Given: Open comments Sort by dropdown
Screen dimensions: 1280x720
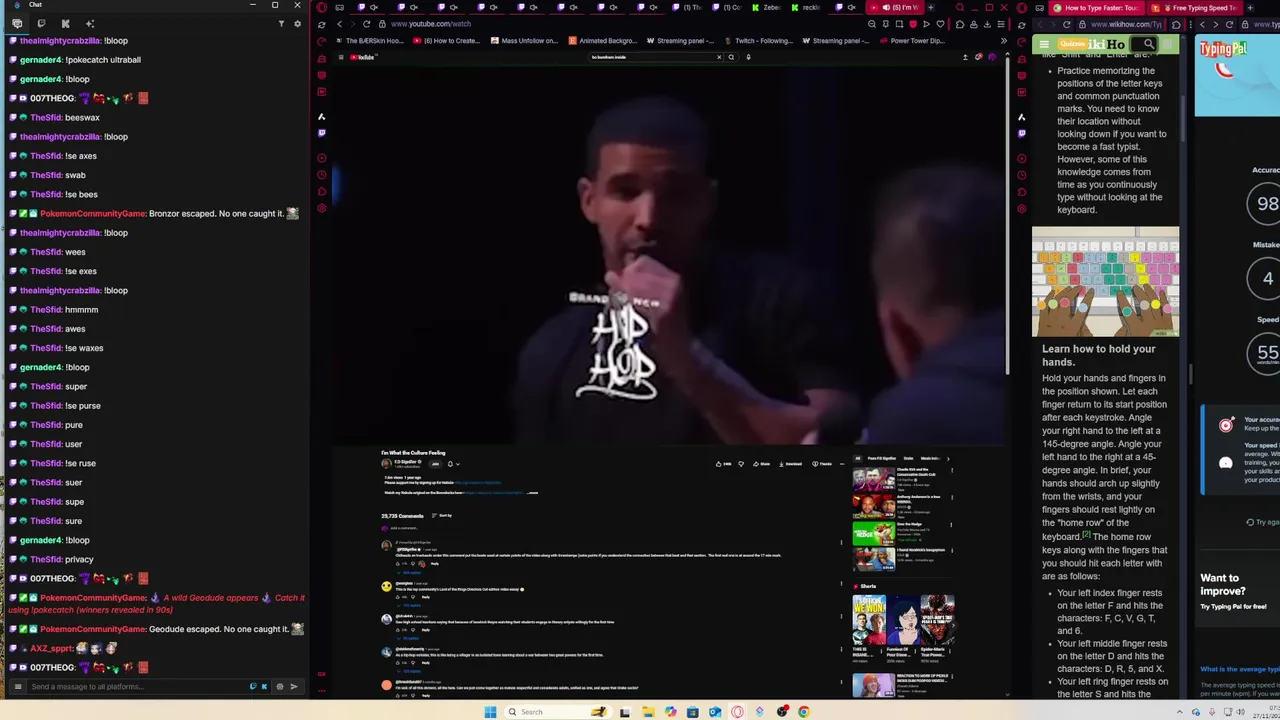Looking at the screenshot, I should click(x=442, y=515).
